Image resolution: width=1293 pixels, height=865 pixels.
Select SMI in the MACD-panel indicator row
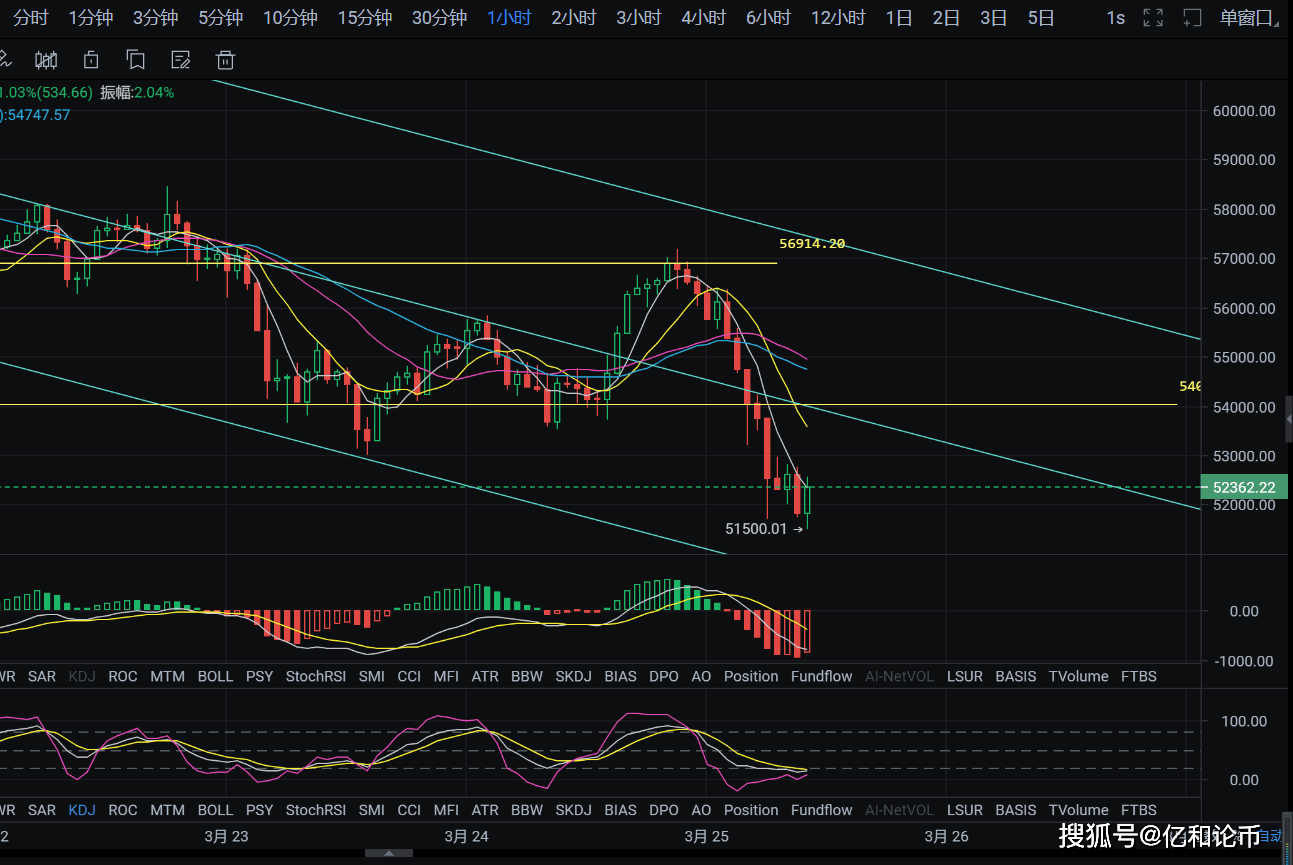371,676
